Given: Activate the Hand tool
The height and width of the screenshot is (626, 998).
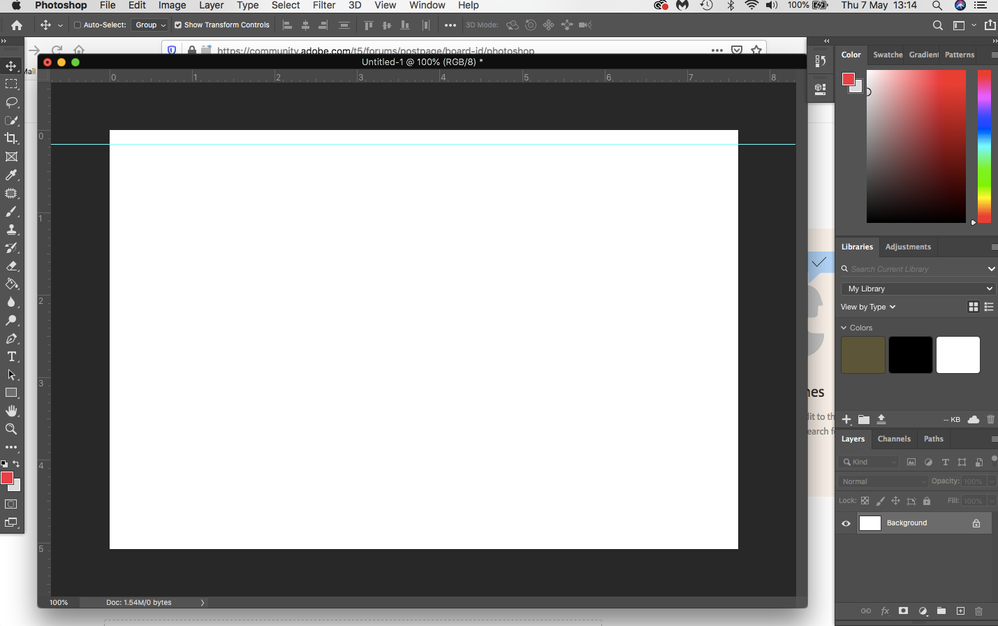Looking at the screenshot, I should [12, 411].
